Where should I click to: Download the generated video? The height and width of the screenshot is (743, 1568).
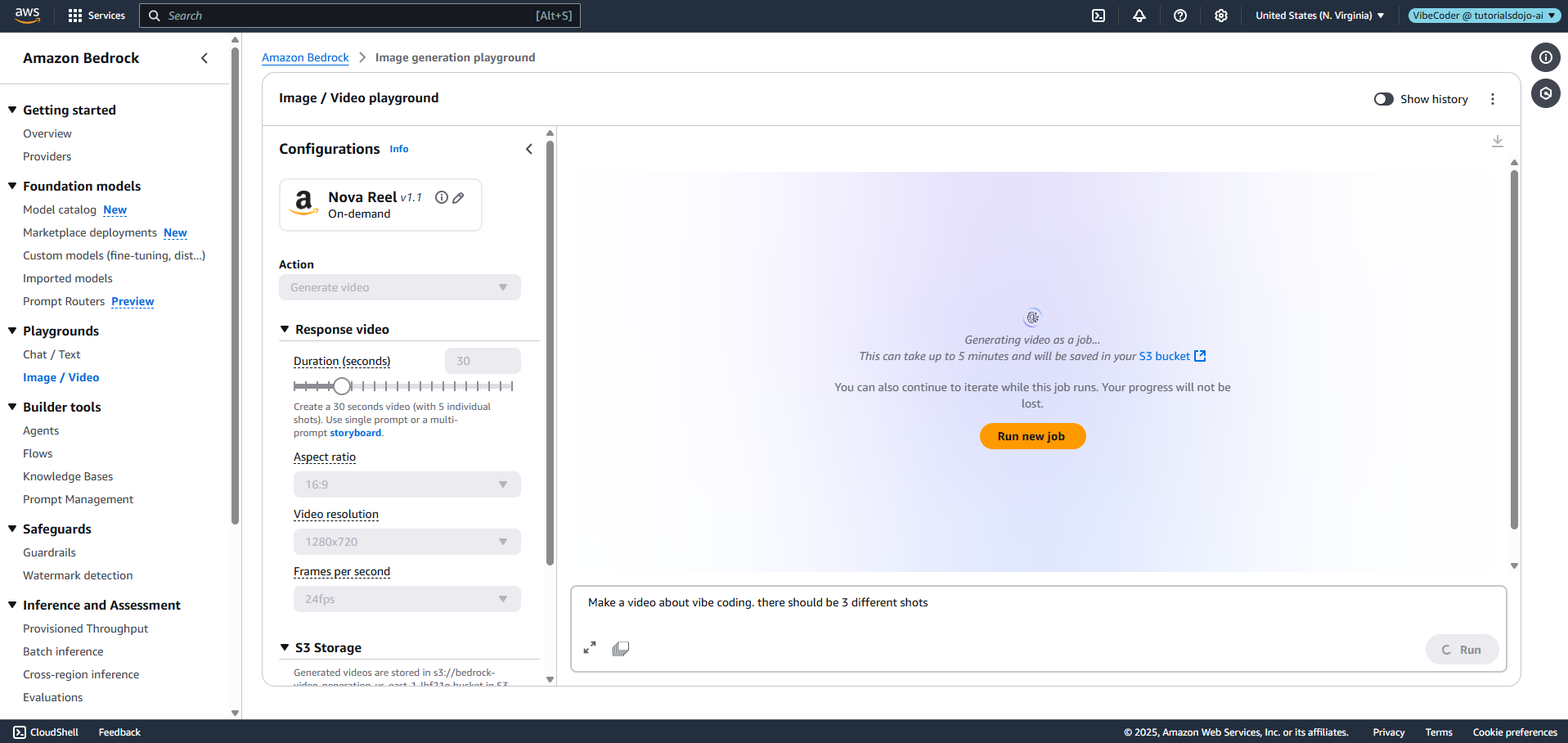click(x=1498, y=141)
